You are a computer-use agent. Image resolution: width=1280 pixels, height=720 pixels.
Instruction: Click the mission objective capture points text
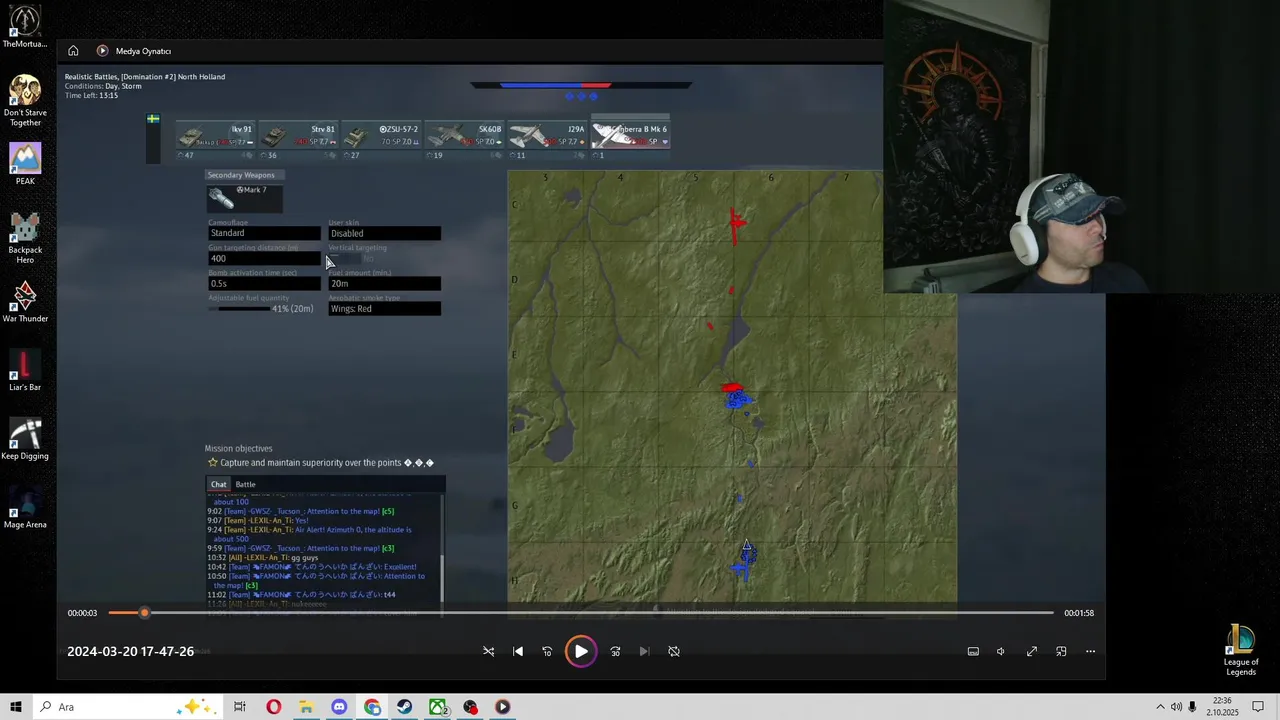click(327, 463)
